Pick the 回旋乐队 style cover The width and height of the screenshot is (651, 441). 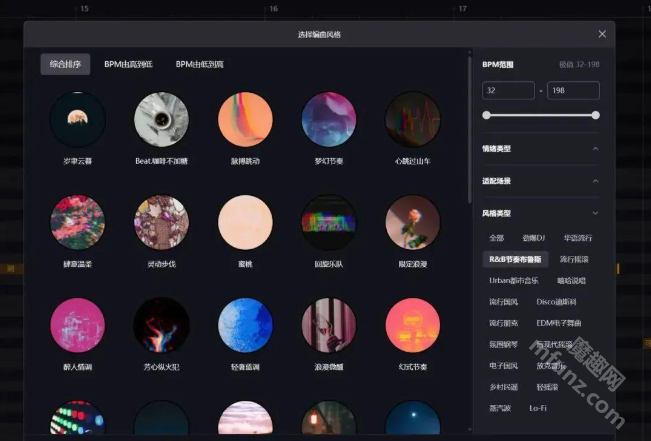pos(329,222)
